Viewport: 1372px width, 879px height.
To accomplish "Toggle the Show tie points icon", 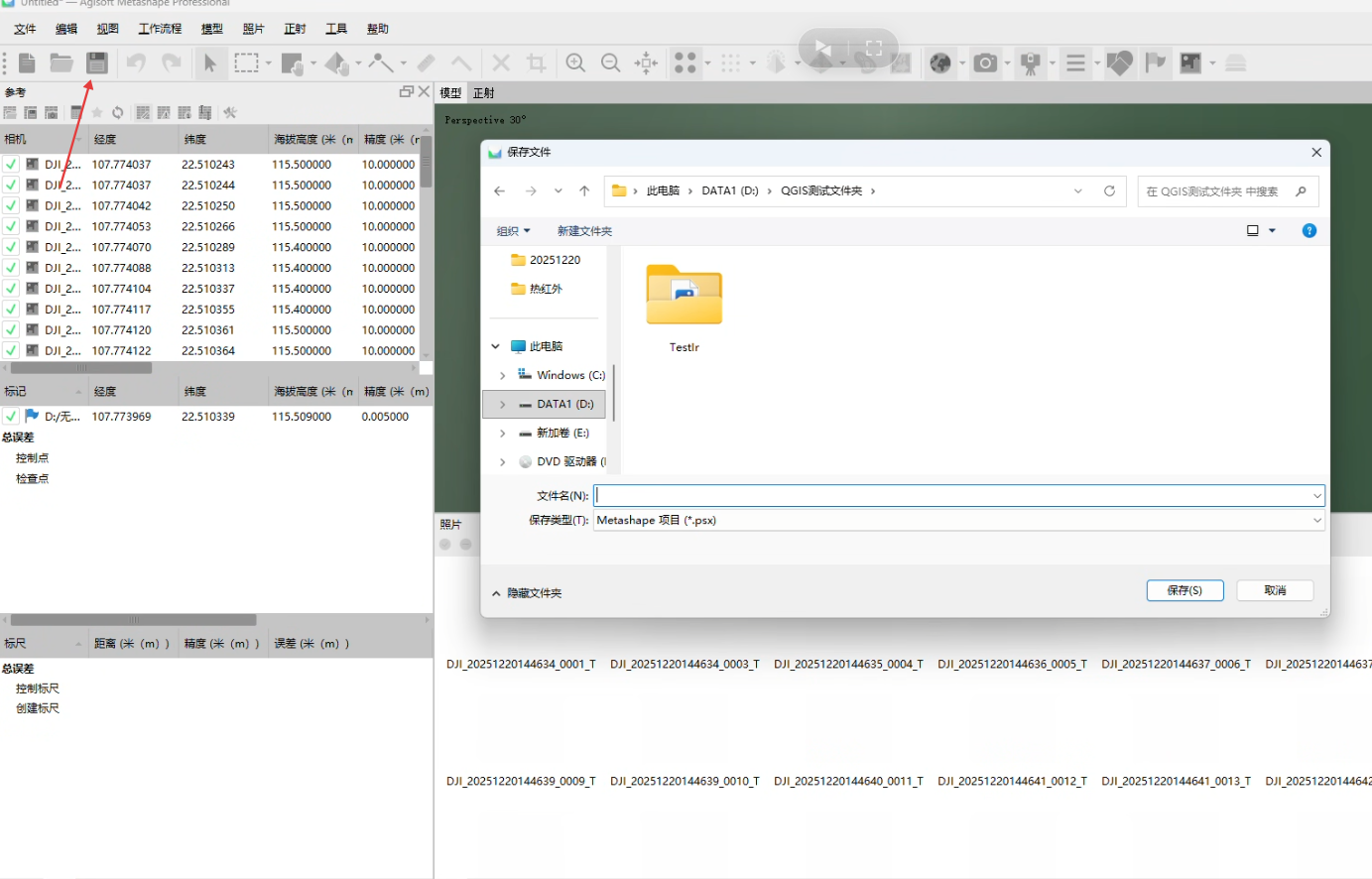I will pos(686,63).
